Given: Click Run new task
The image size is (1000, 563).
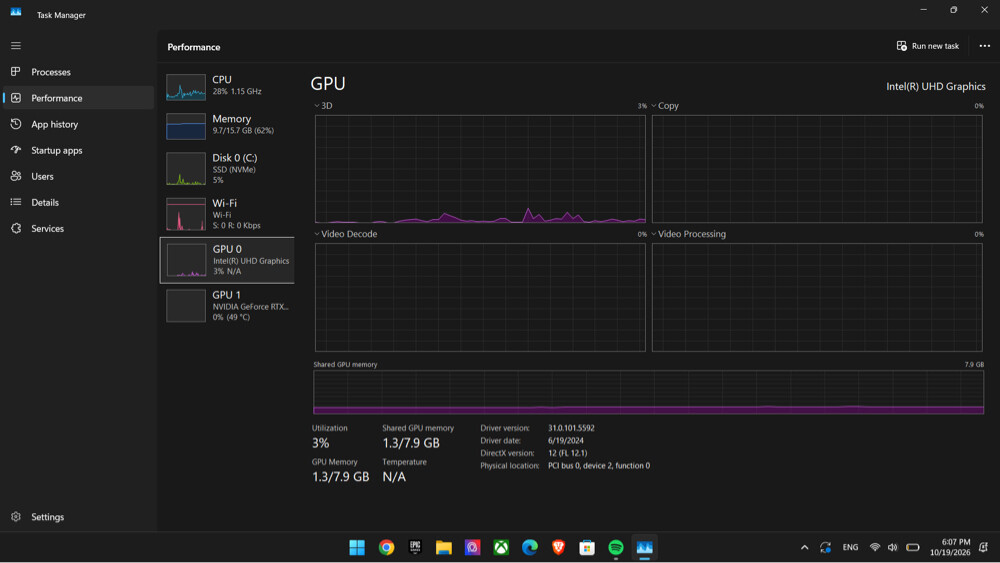Looking at the screenshot, I should 928,46.
